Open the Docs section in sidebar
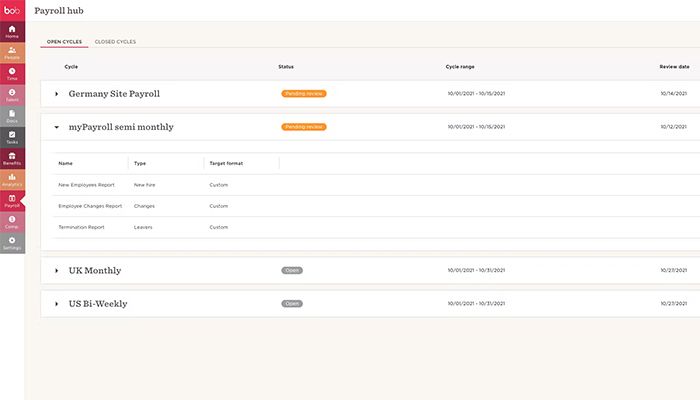Screen dimensions: 700x400 pos(12,117)
